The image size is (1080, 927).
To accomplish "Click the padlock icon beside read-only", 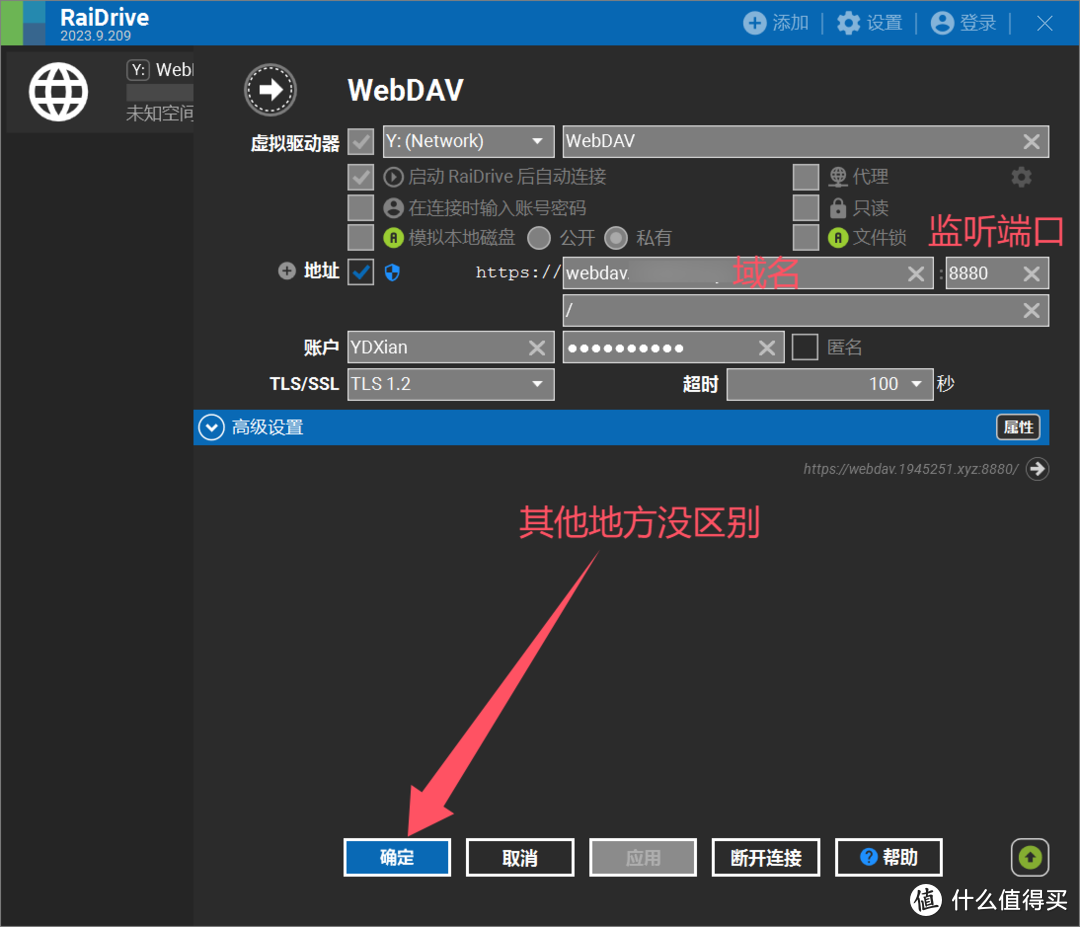I will click(838, 207).
